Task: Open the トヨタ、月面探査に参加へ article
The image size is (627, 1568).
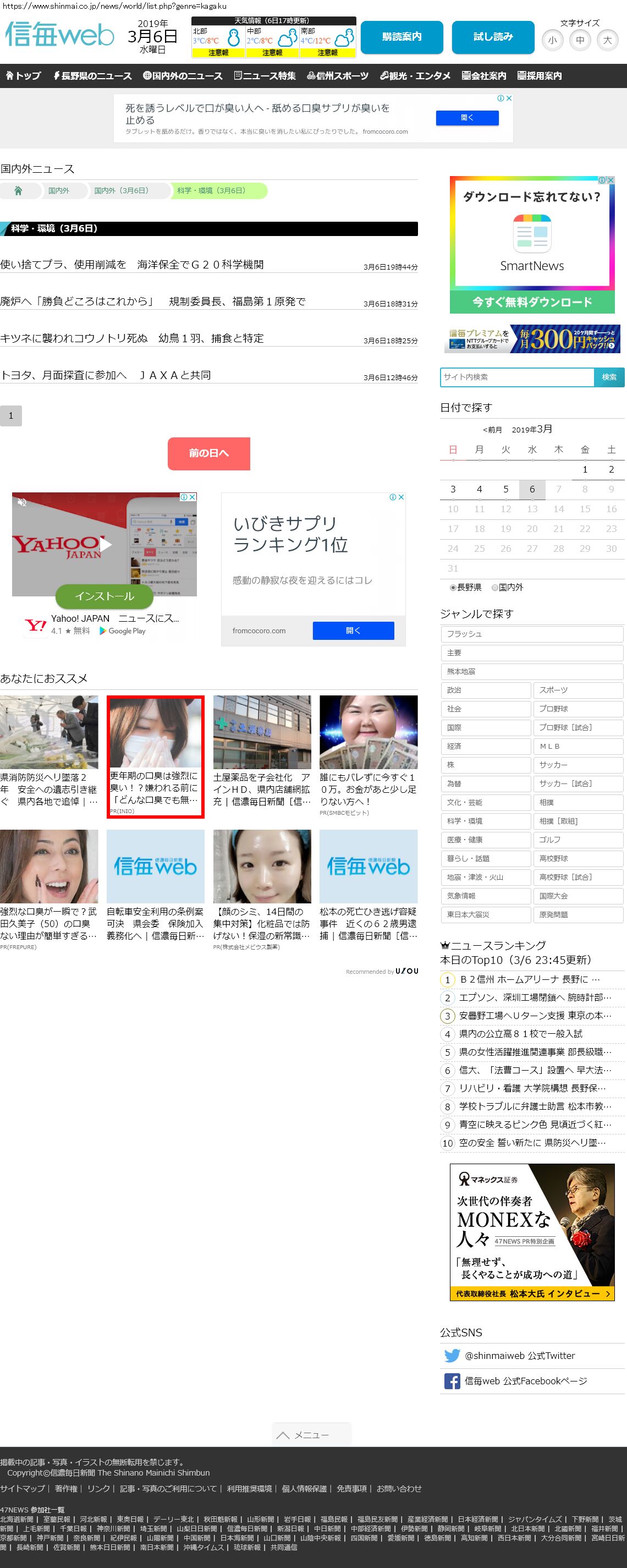Action: coord(106,375)
